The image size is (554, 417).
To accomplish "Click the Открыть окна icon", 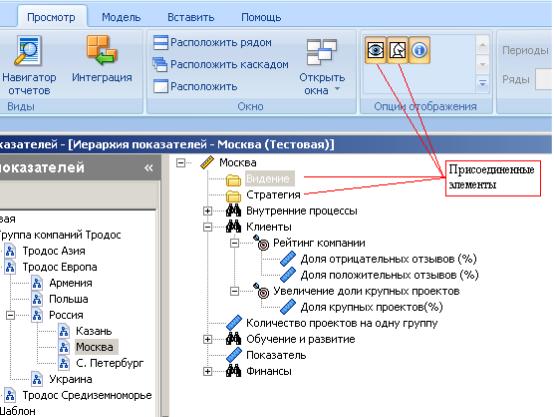I will click(x=321, y=52).
